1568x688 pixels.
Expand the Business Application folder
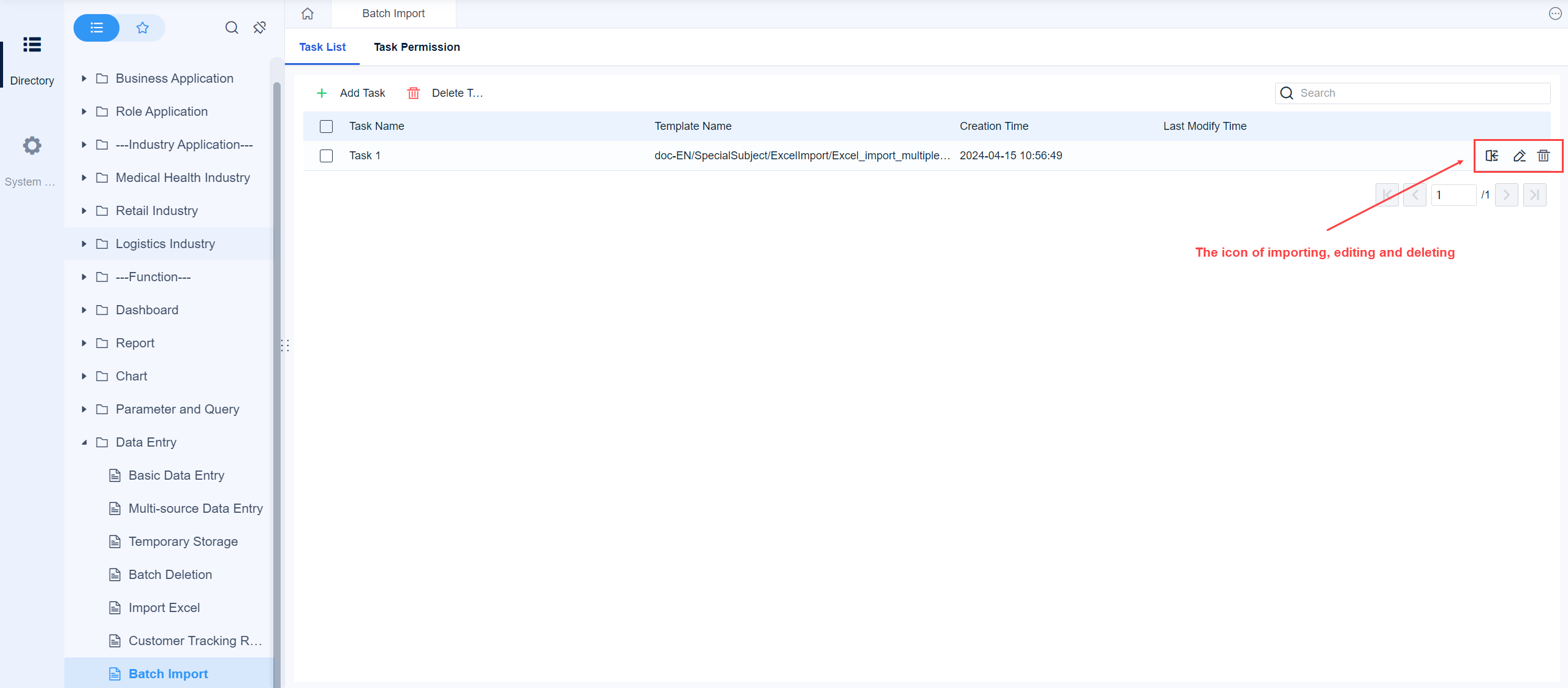click(x=84, y=78)
